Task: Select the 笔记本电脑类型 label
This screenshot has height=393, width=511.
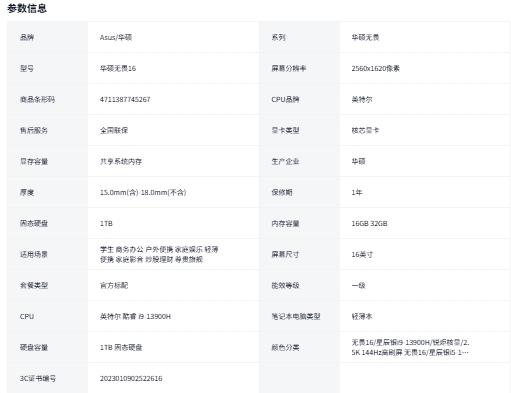Action: (296, 316)
